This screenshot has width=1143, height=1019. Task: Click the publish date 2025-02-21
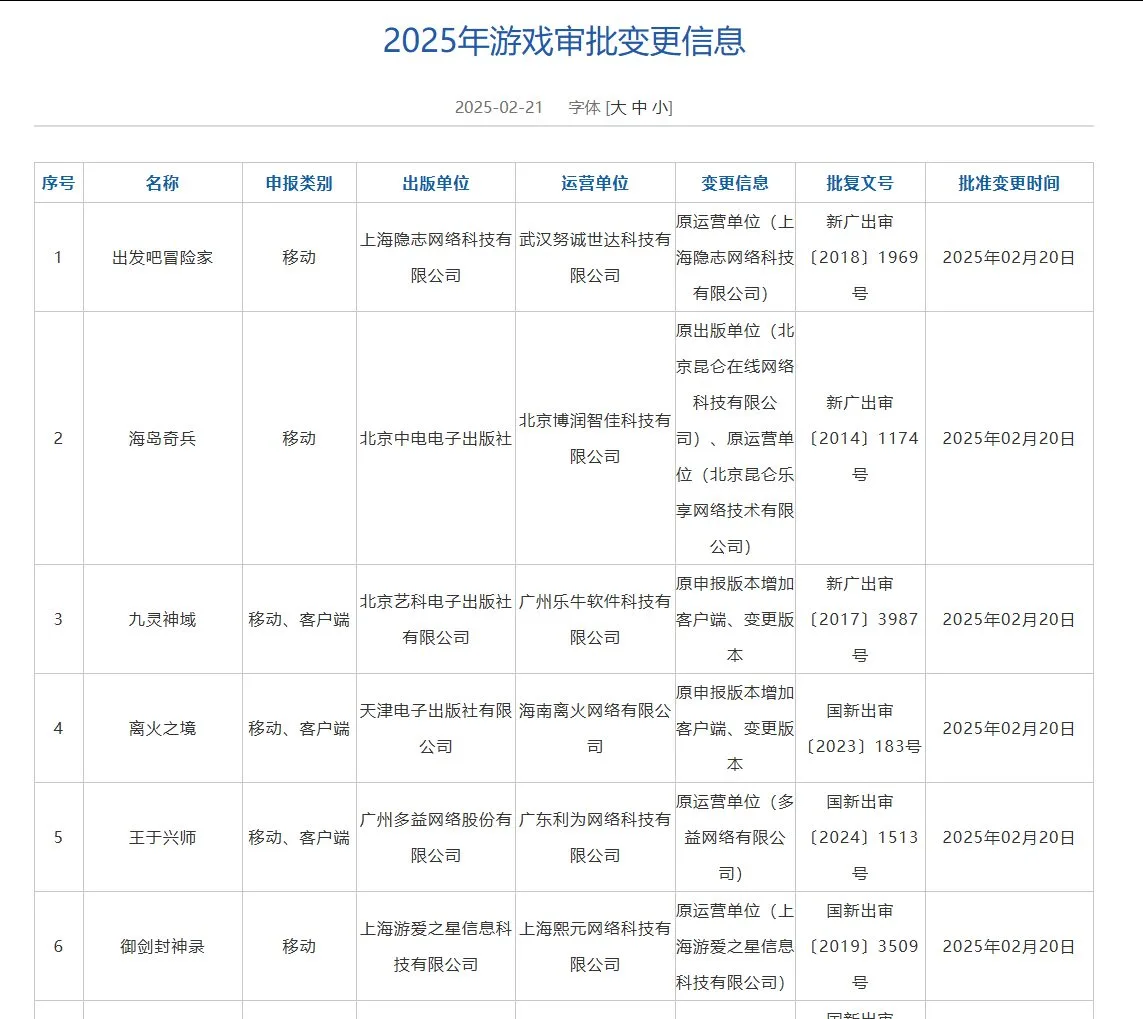[x=498, y=108]
